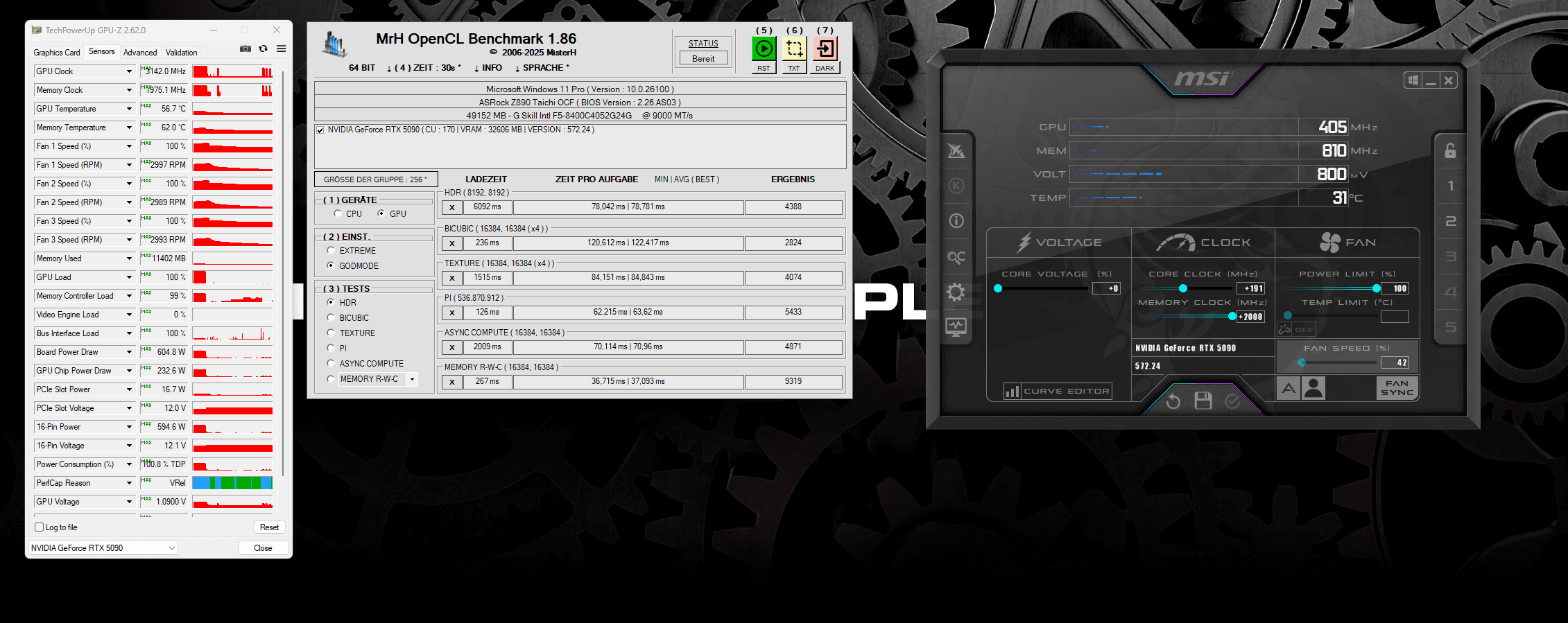
Task: Open GPU Clock sensor dropdown
Action: (x=129, y=71)
